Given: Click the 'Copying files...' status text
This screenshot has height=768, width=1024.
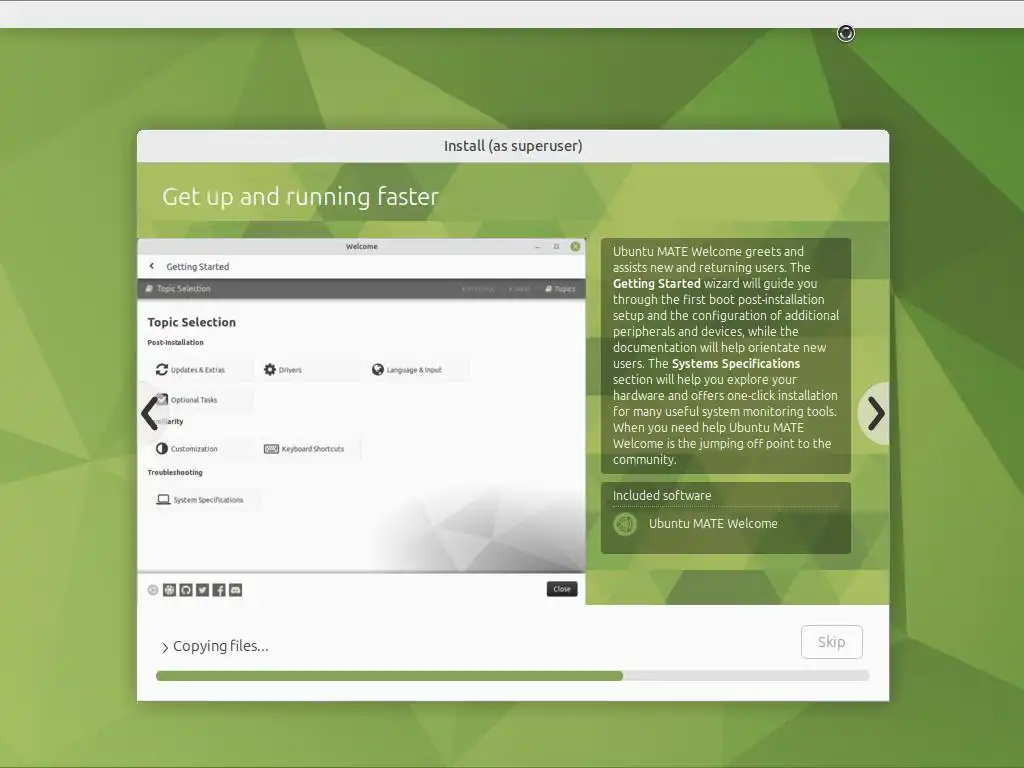Looking at the screenshot, I should pos(221,646).
